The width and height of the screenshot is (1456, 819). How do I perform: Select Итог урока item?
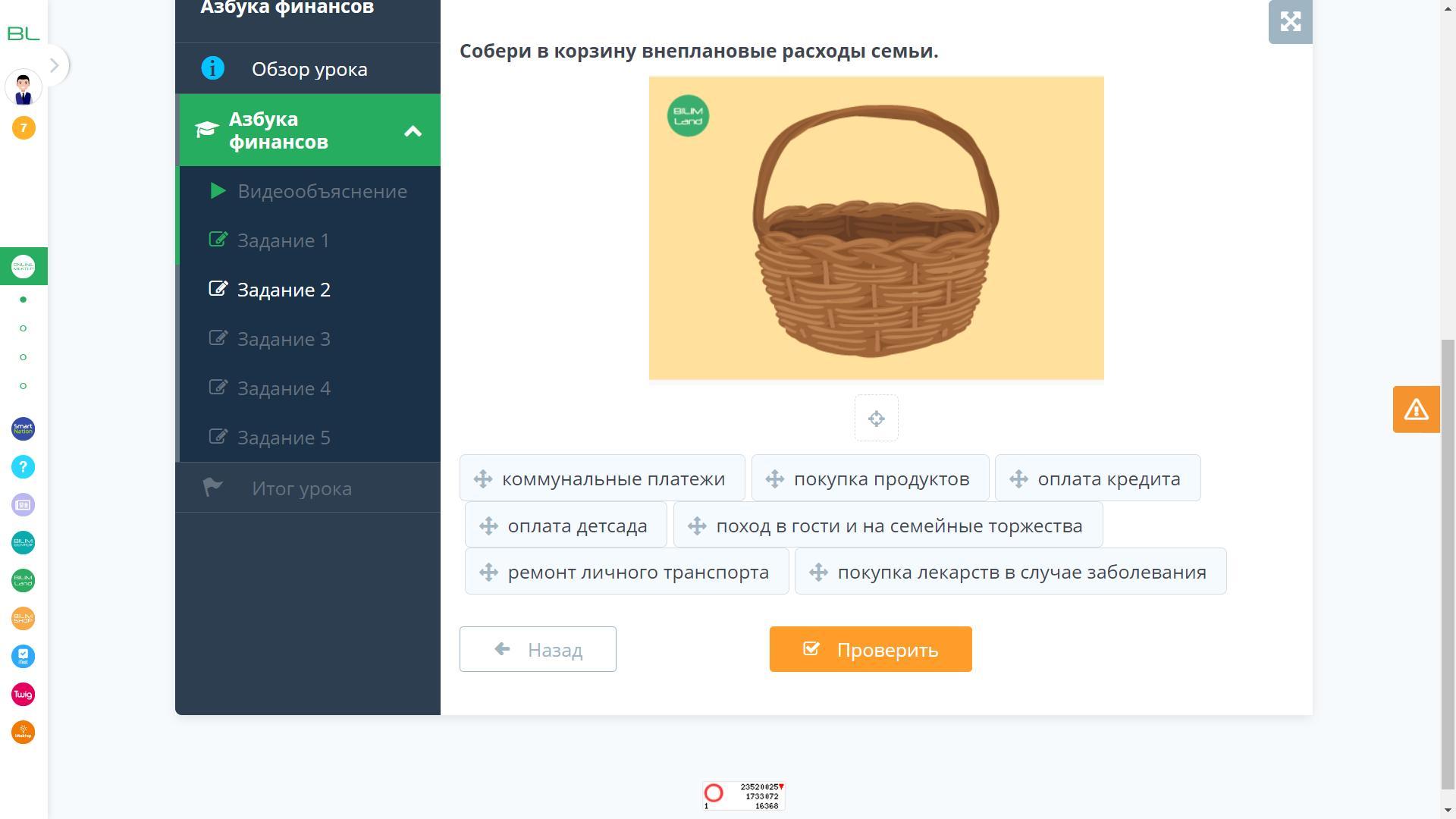tap(301, 488)
